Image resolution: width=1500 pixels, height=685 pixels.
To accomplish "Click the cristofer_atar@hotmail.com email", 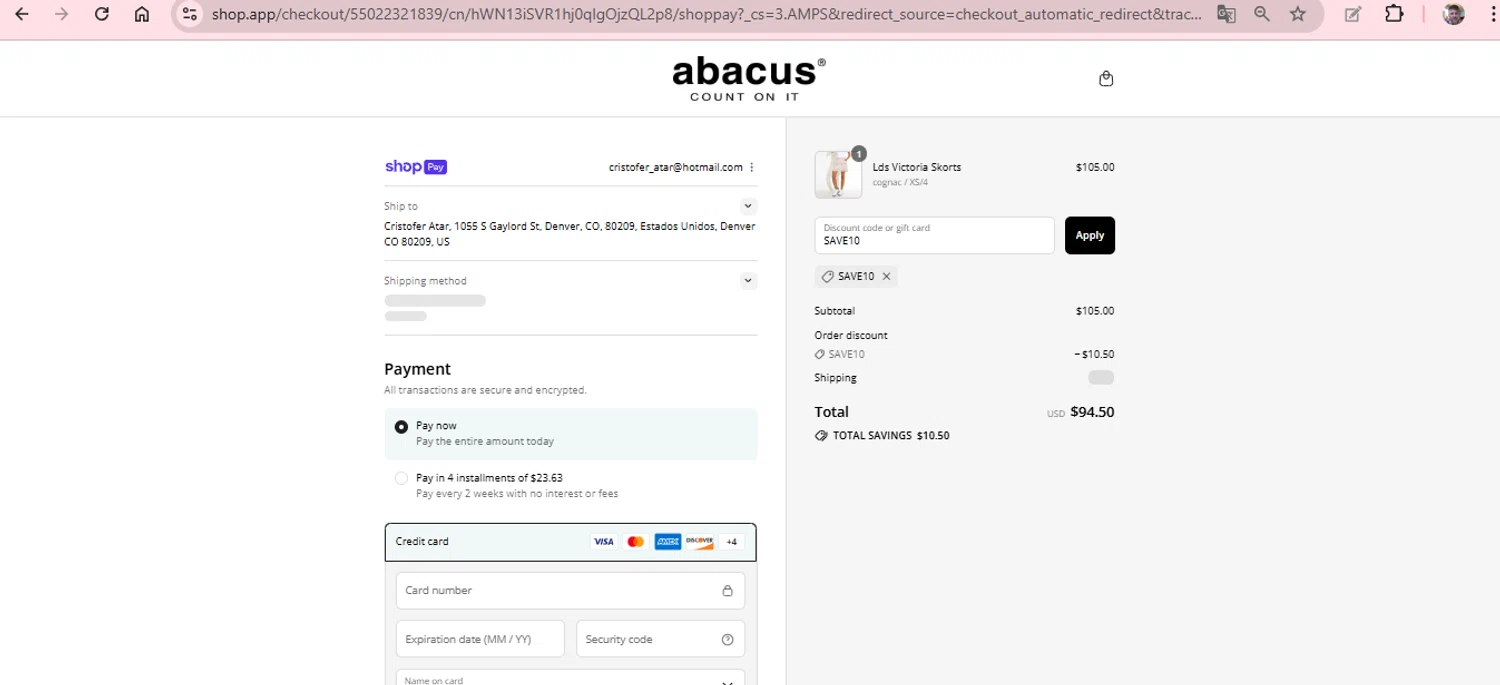I will (676, 167).
